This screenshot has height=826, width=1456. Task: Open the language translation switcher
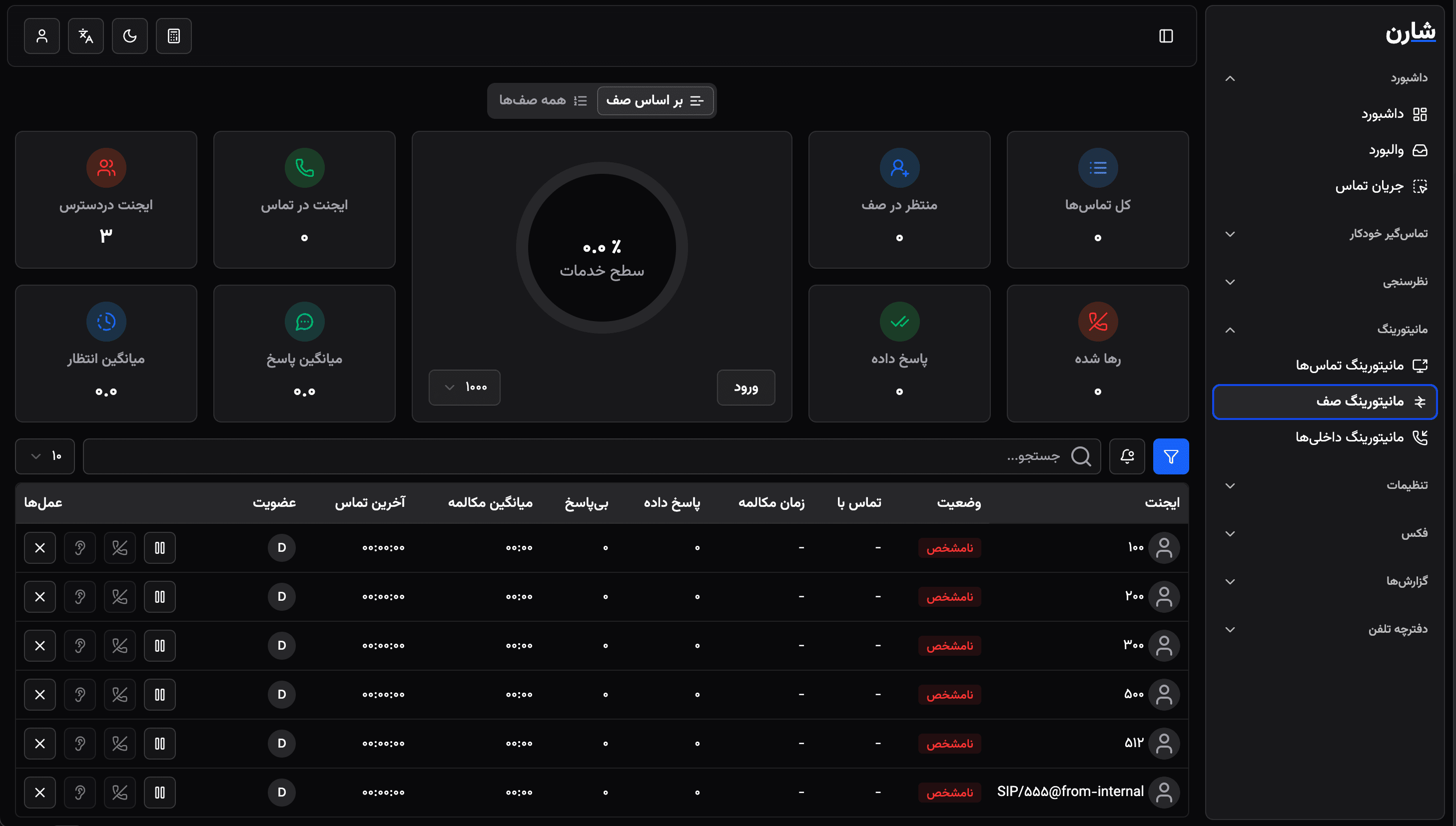click(x=85, y=36)
